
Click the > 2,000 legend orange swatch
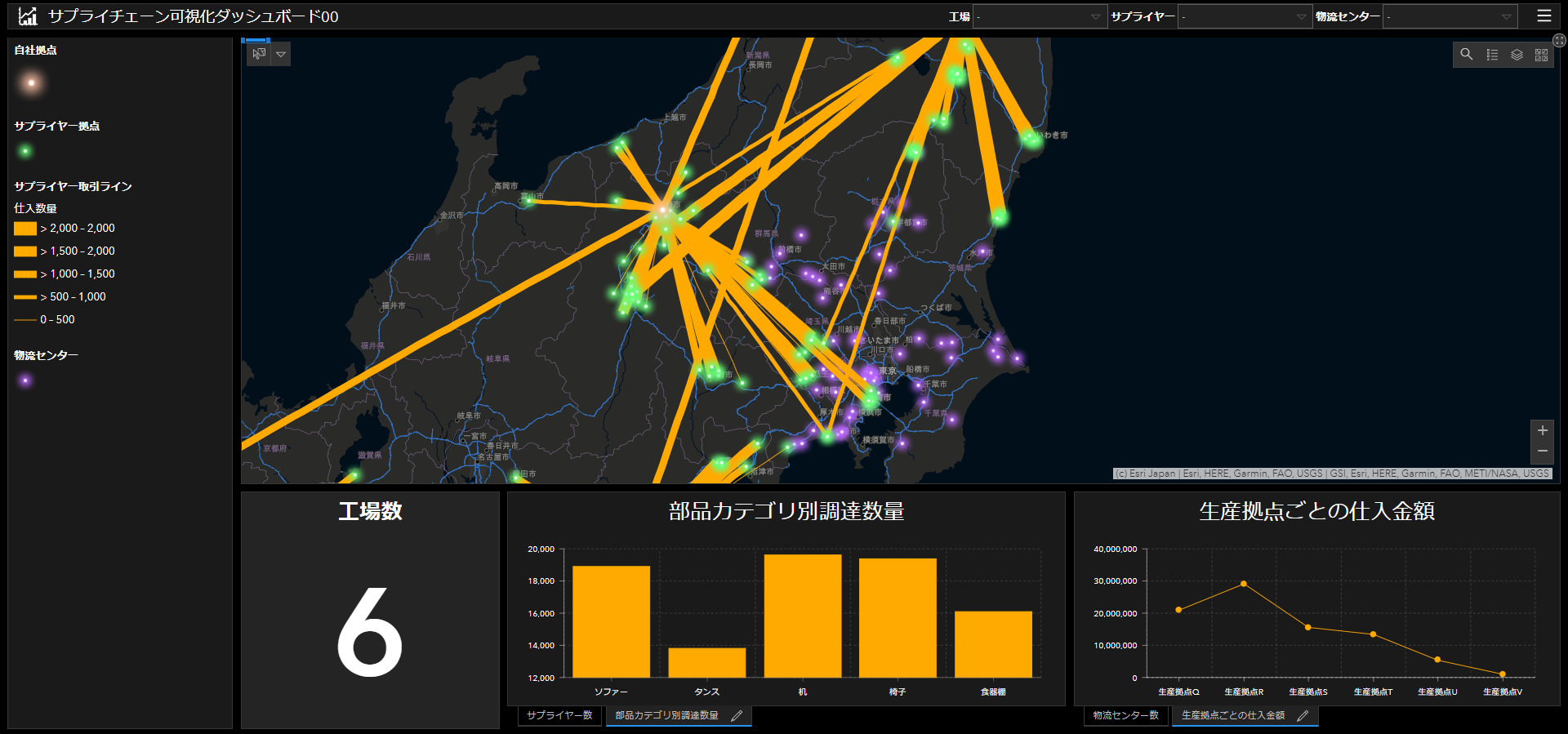25,229
